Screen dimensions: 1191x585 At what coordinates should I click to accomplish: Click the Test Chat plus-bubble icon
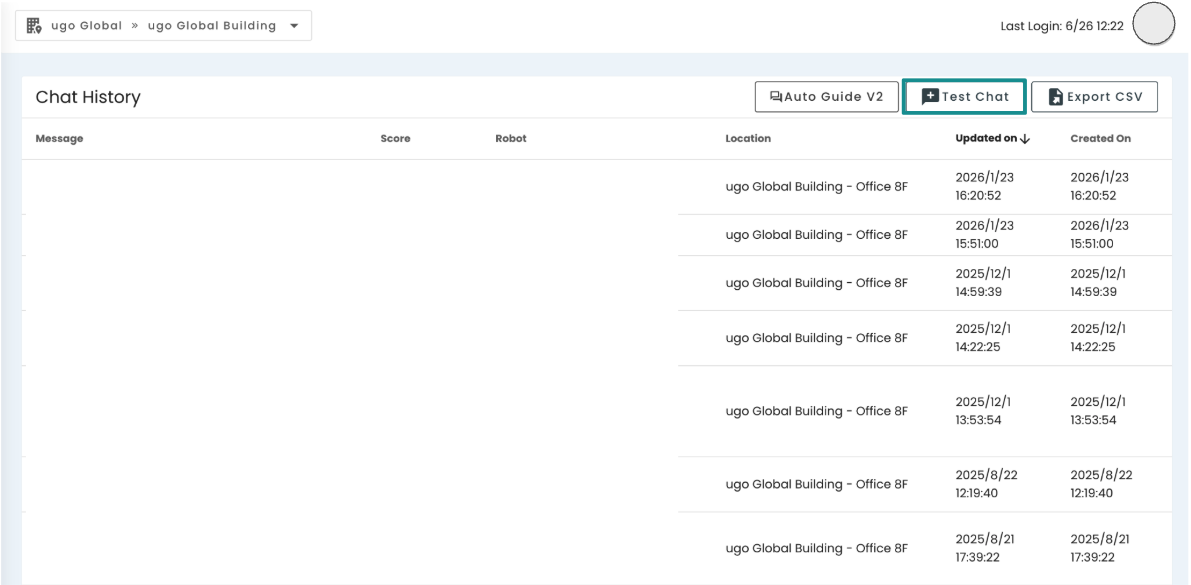930,96
